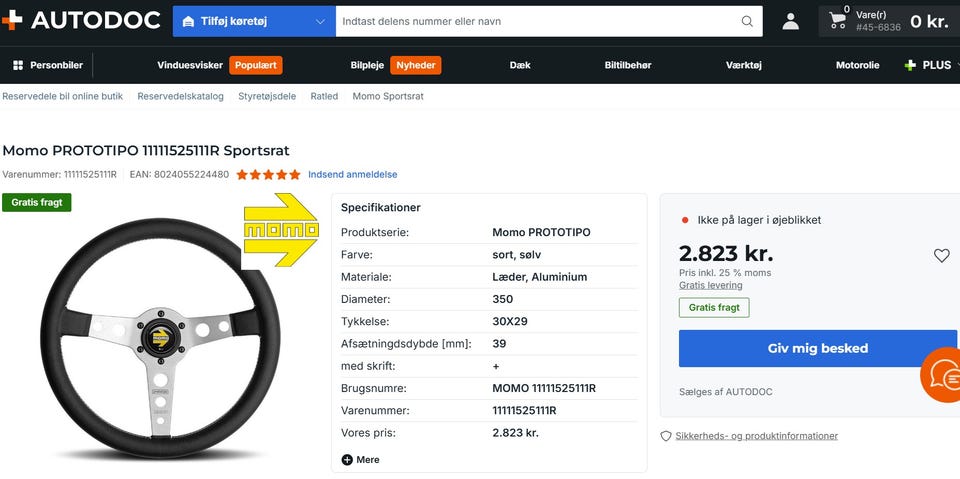The height and width of the screenshot is (479, 960).
Task: Click the Nyheder badge
Action: pos(416,65)
